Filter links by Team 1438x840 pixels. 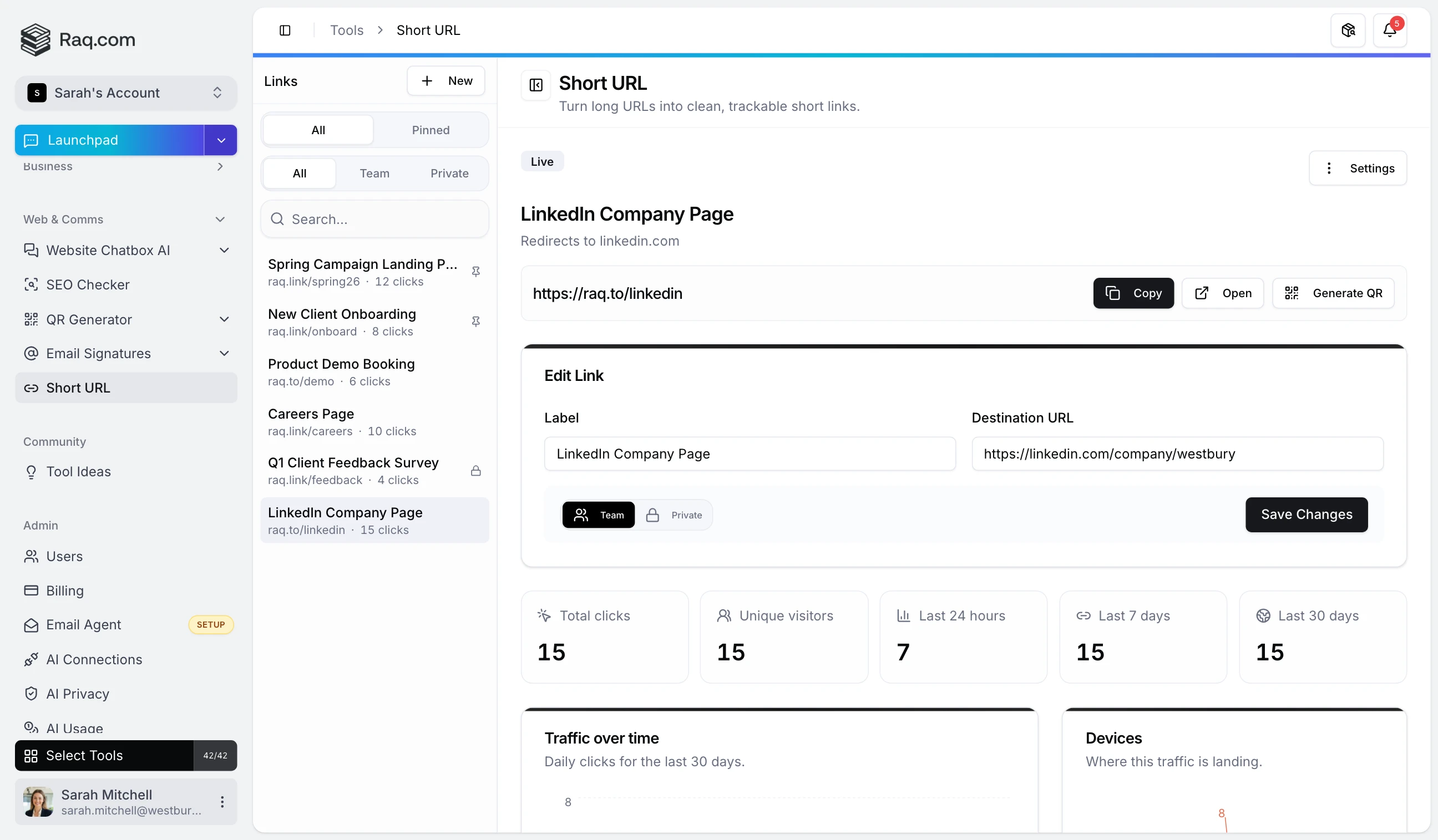click(x=374, y=173)
